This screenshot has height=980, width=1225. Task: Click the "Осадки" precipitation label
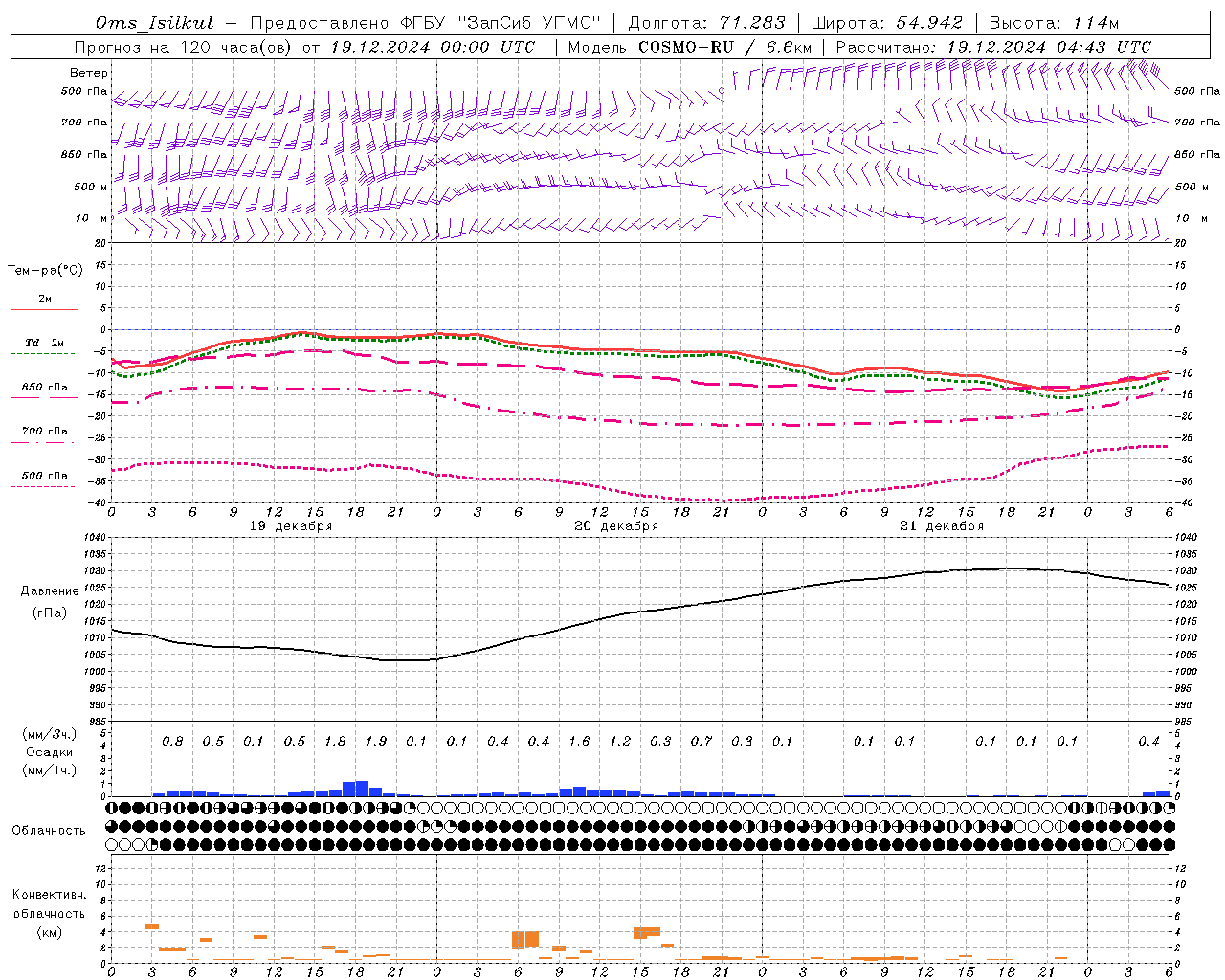point(49,752)
